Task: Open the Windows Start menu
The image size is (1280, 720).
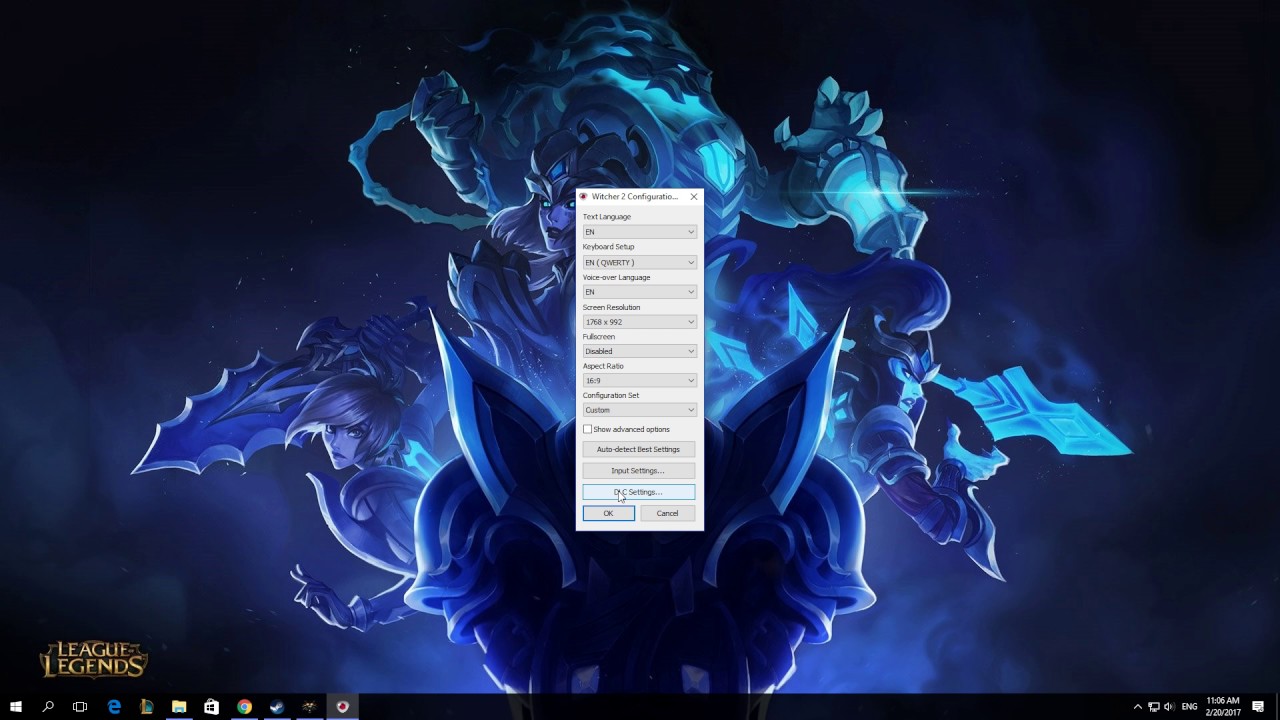Action: 15,707
